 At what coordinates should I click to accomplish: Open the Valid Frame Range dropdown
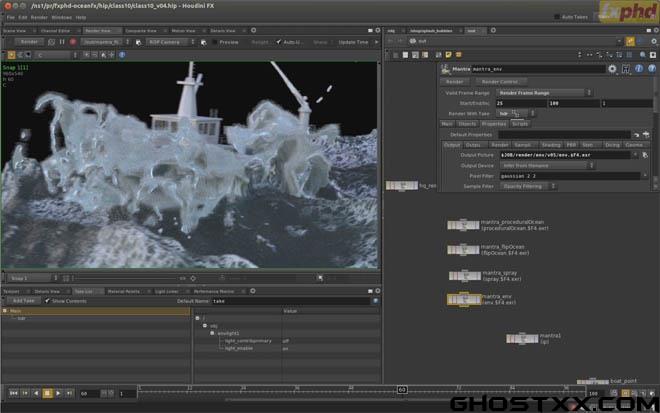point(545,93)
